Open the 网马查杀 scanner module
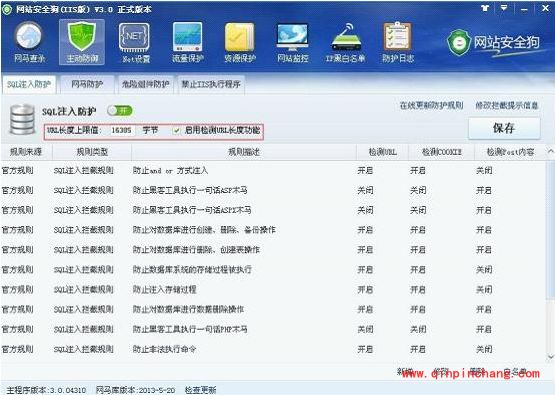 tap(29, 43)
